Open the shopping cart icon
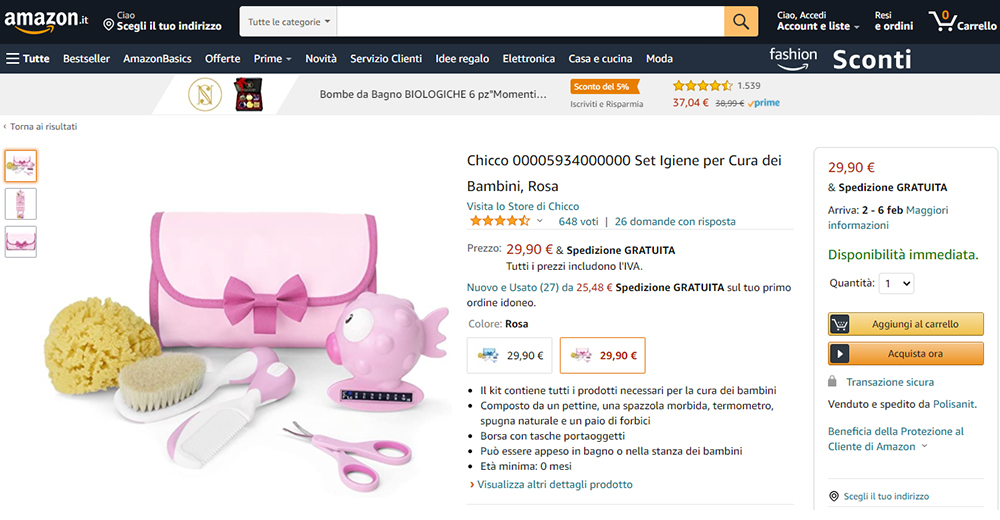This screenshot has height=520, width=1000. (940, 20)
